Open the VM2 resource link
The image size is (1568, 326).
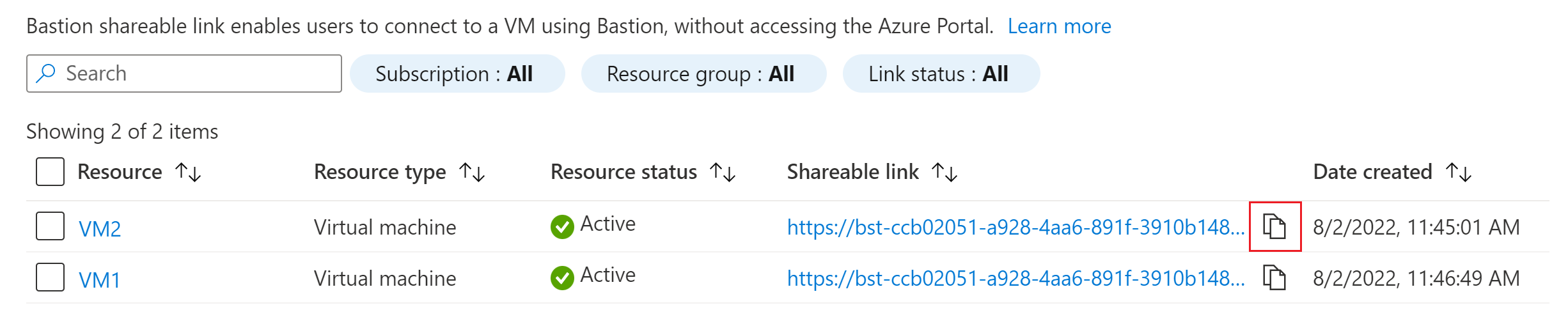click(100, 229)
